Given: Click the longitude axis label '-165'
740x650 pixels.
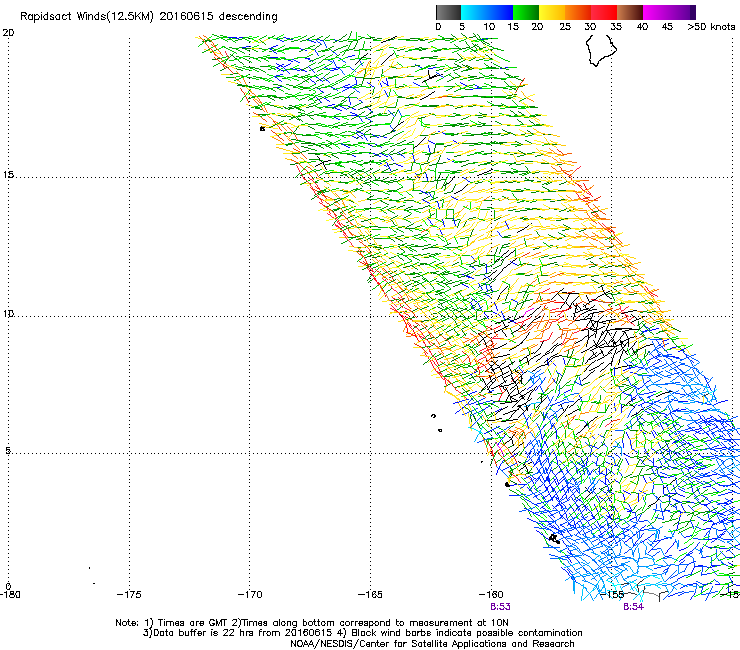Looking at the screenshot, I should pyautogui.click(x=370, y=594).
